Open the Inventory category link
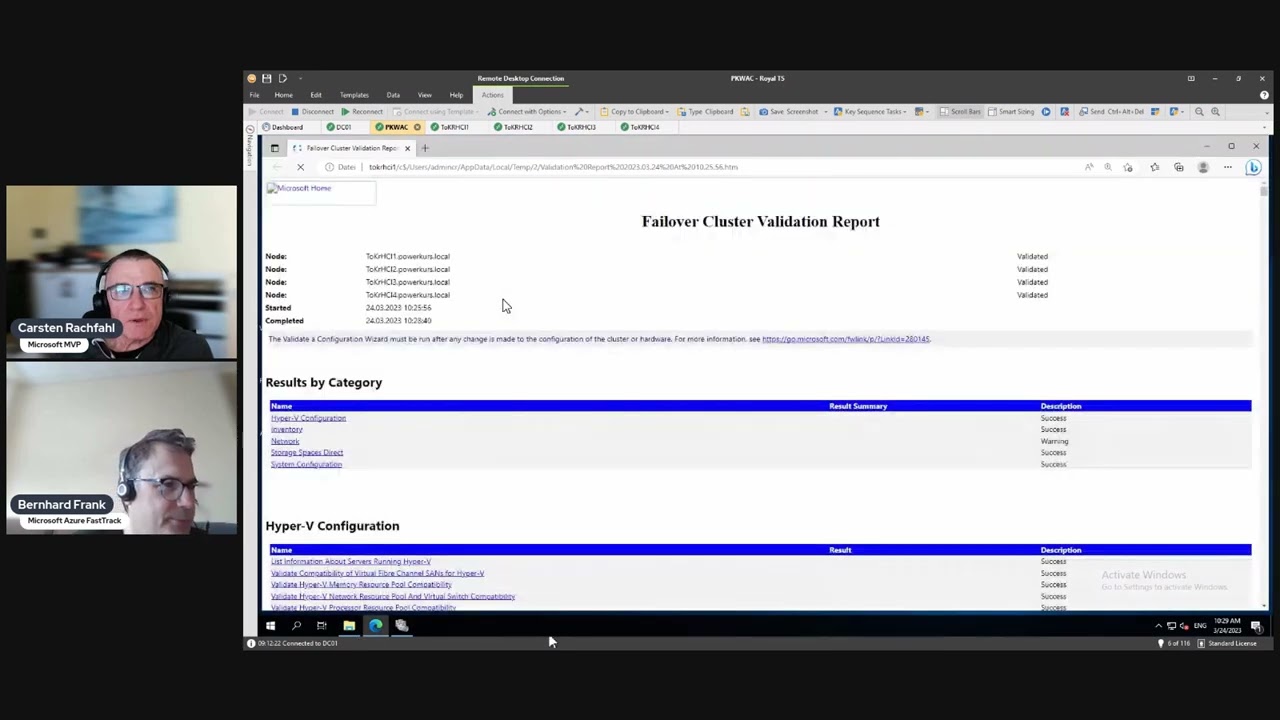This screenshot has height=720, width=1280. (x=287, y=430)
